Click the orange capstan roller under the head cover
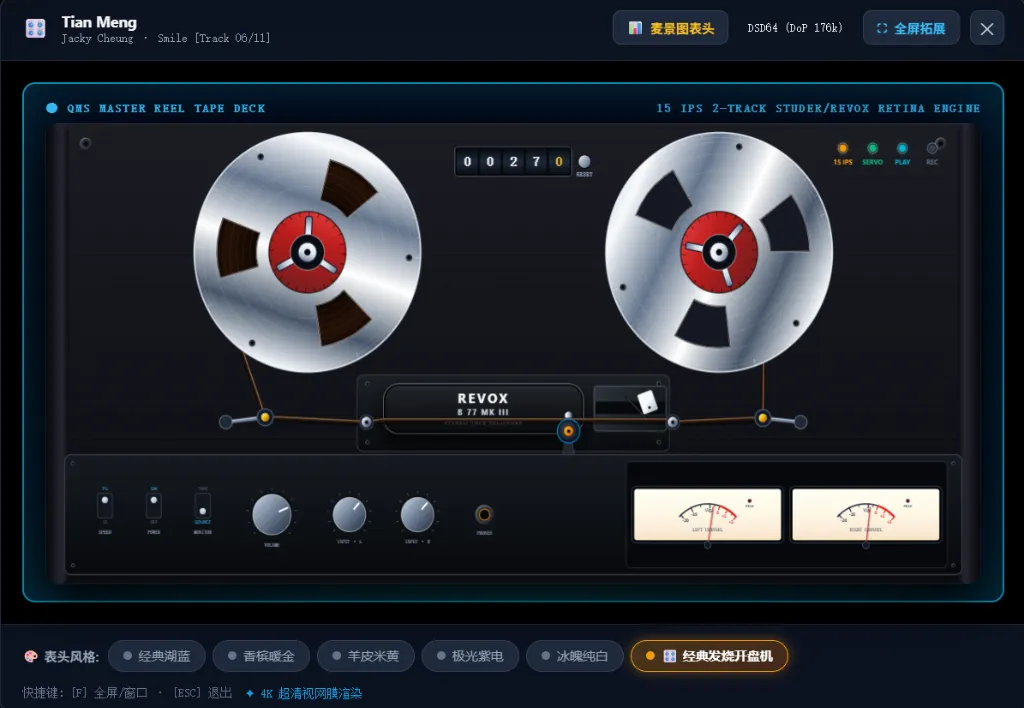 (x=568, y=431)
